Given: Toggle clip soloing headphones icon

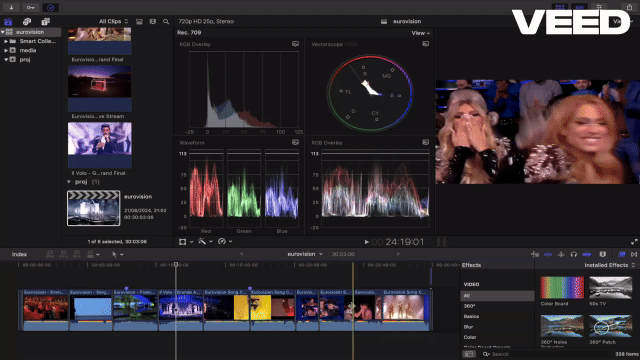Looking at the screenshot, I should [x=573, y=254].
